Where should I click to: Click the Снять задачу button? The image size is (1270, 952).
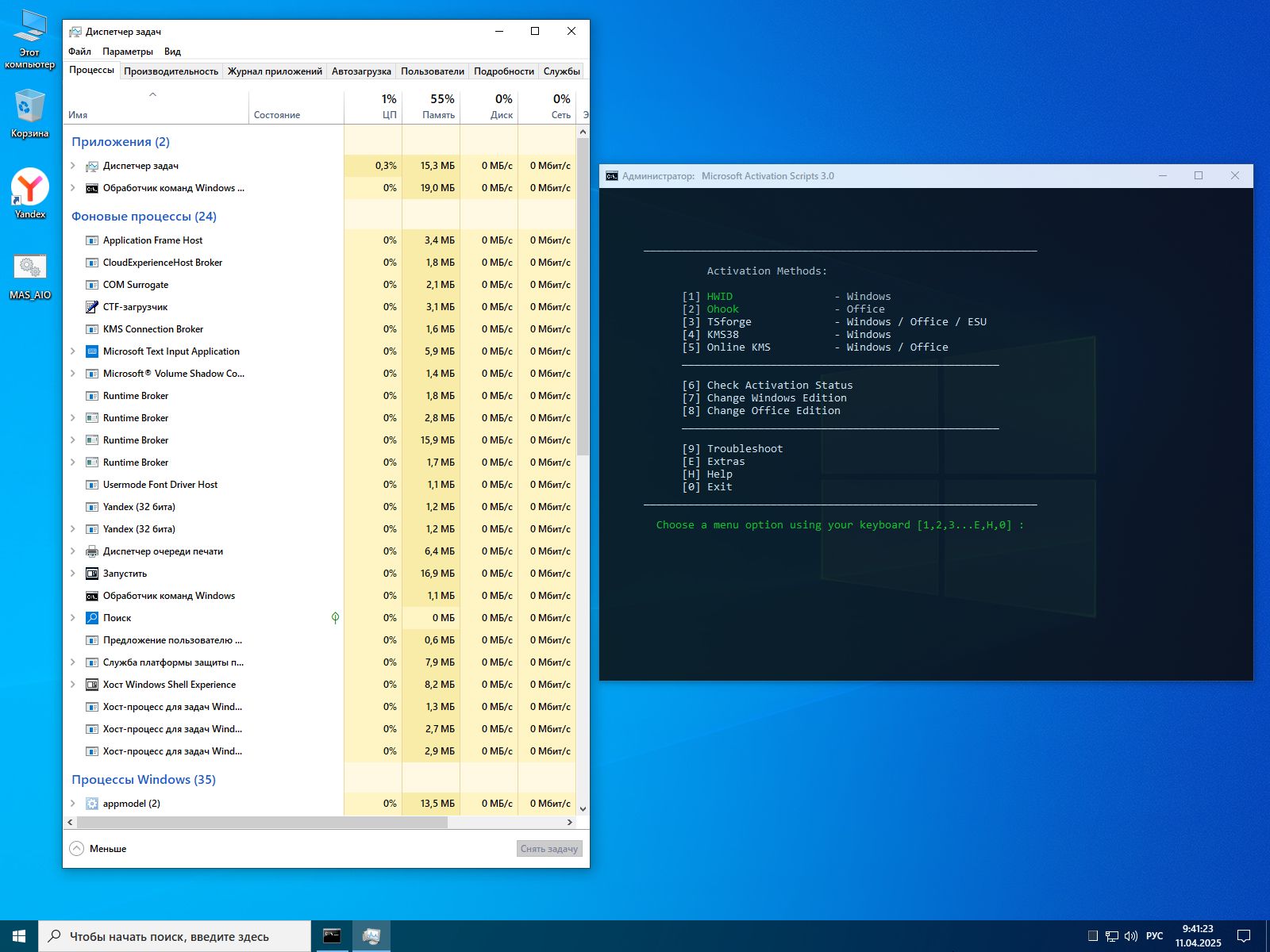point(549,849)
